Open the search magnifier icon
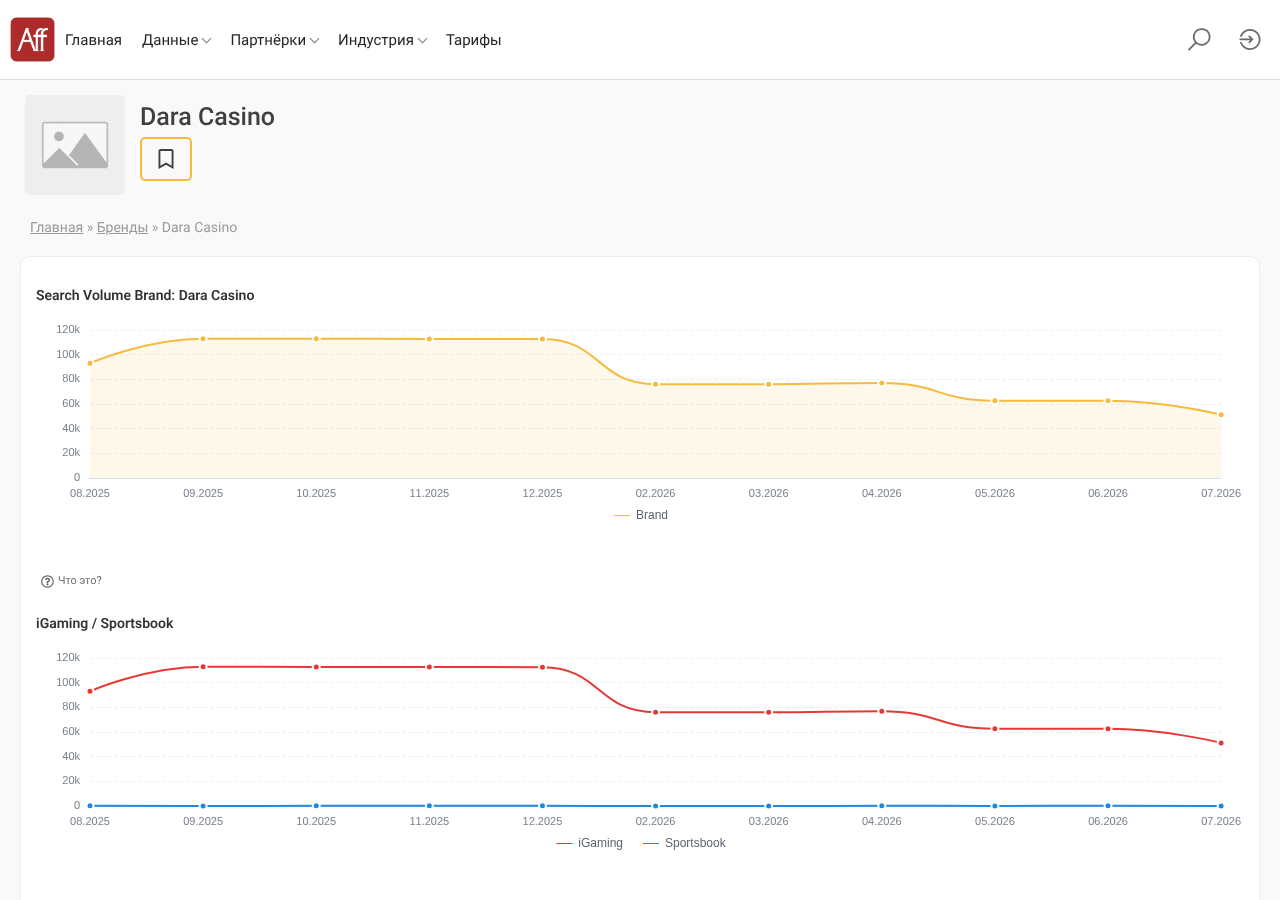The width and height of the screenshot is (1280, 900). point(1199,40)
